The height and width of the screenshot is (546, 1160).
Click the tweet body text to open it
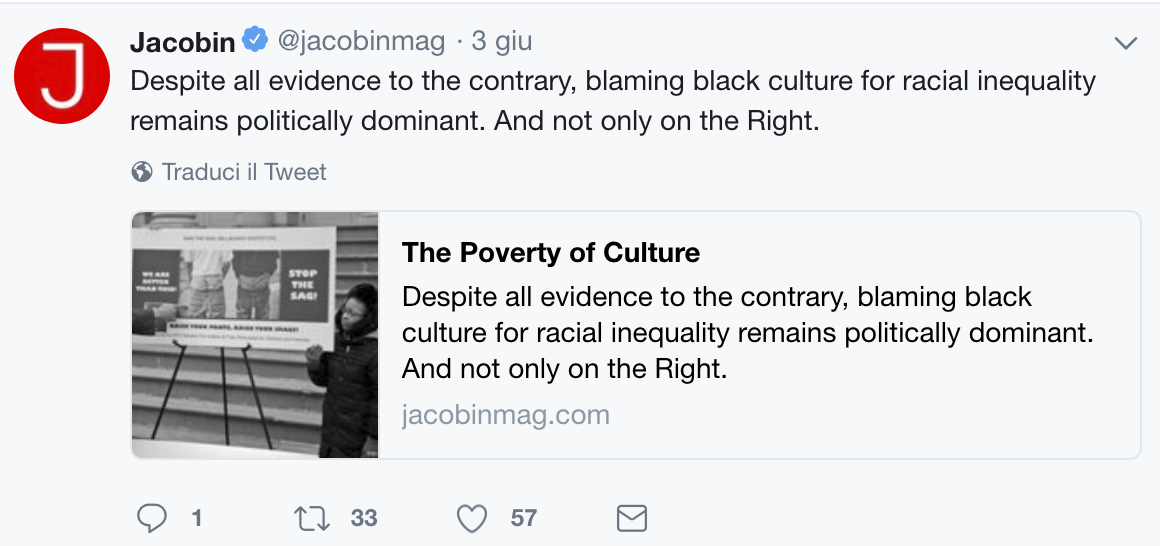612,100
